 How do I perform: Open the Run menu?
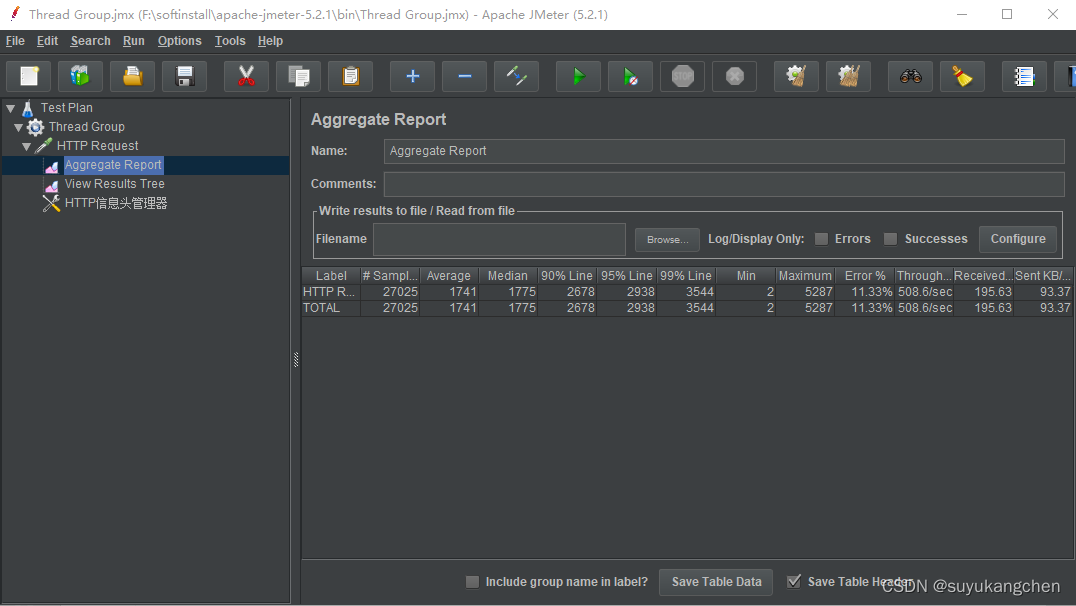[134, 41]
